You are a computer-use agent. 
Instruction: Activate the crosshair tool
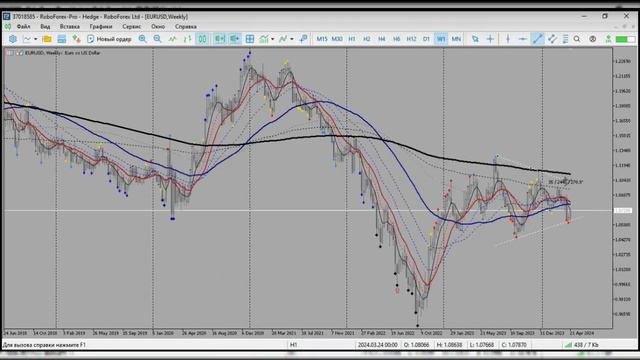tap(490, 39)
